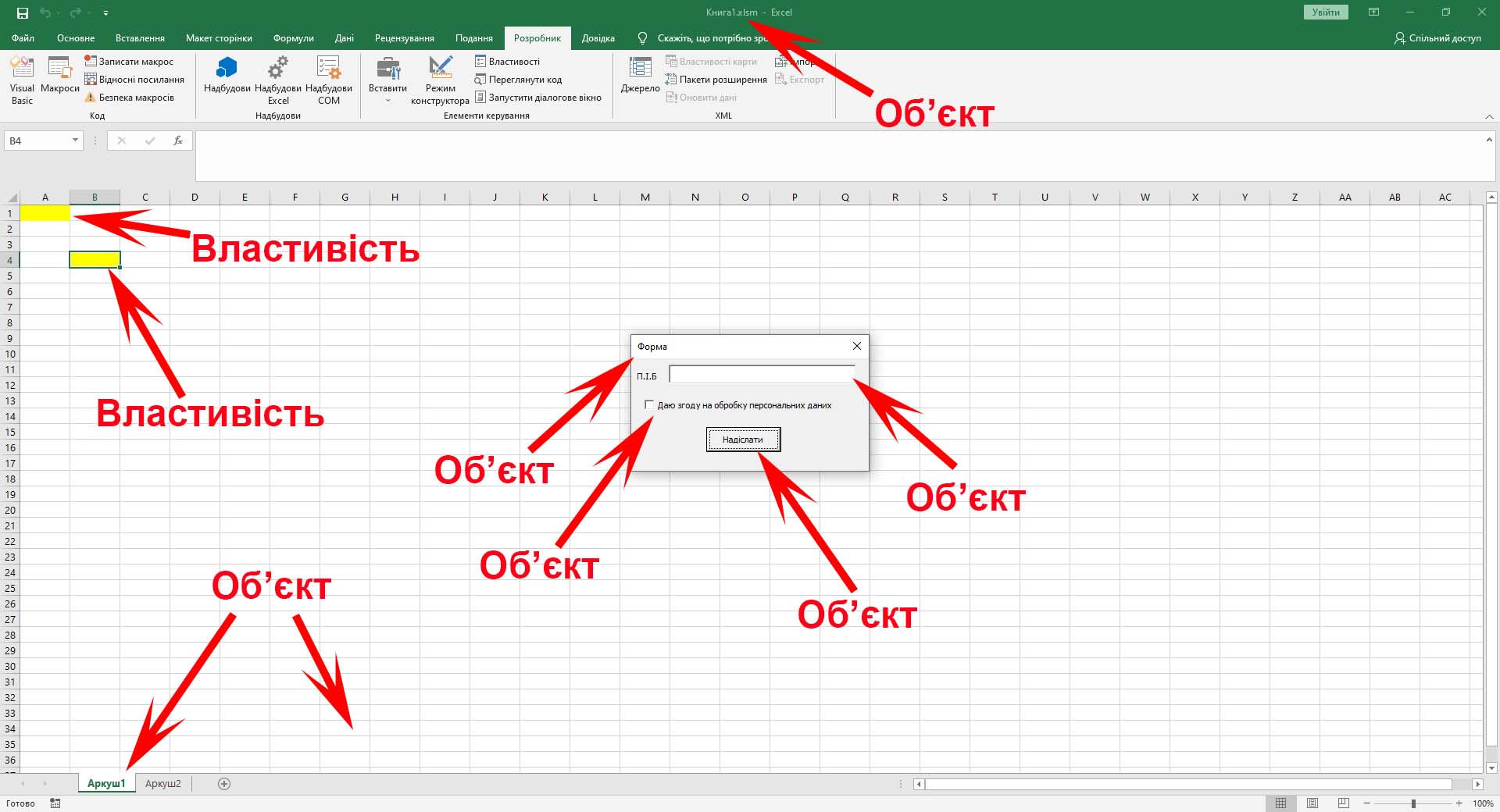The image size is (1500, 812).
Task: Click inside the formula bar
Action: pos(840,156)
